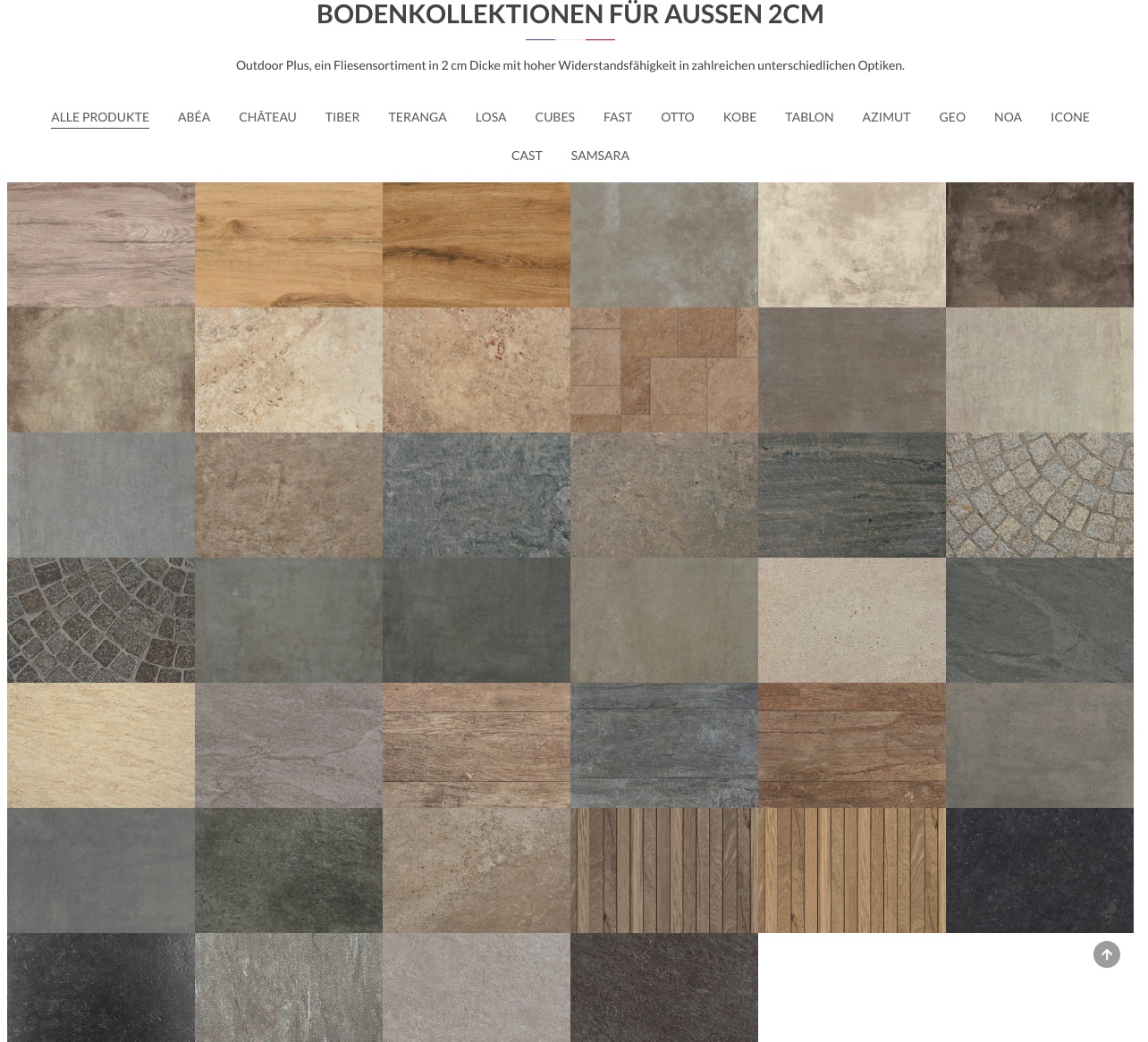This screenshot has height=1042, width=1148.
Task: Select the CAST filter tab
Action: point(527,155)
